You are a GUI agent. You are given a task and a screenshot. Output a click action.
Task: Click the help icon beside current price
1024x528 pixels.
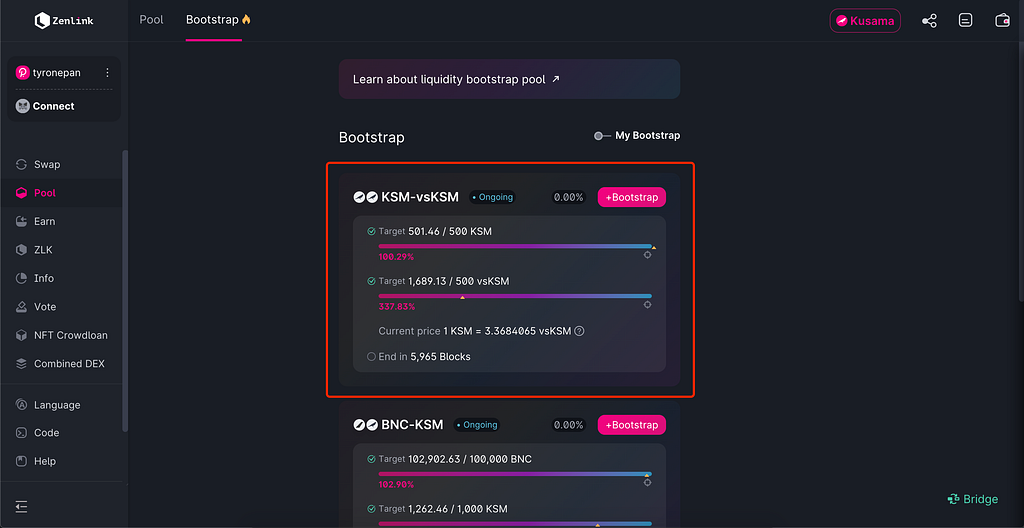point(579,331)
